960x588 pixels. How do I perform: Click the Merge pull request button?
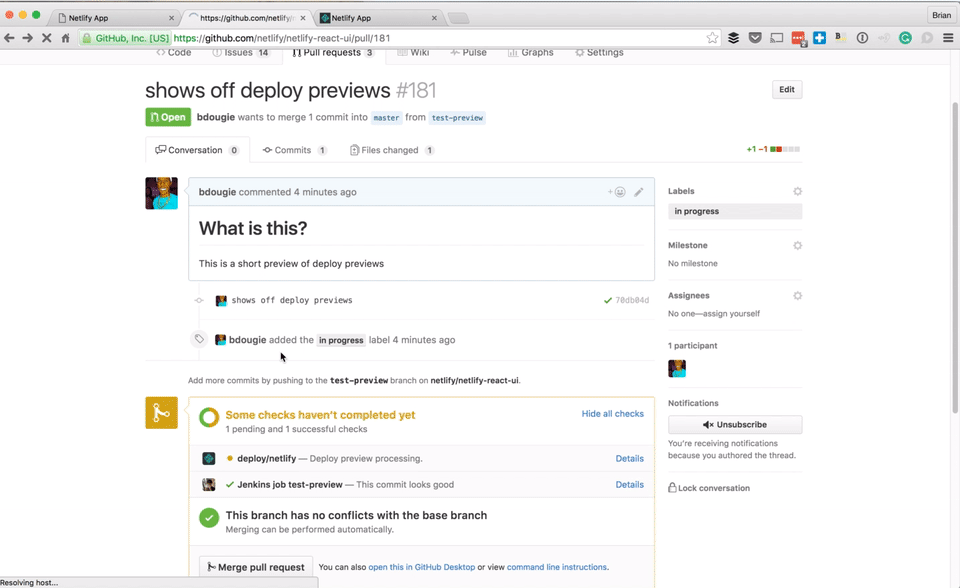(255, 566)
